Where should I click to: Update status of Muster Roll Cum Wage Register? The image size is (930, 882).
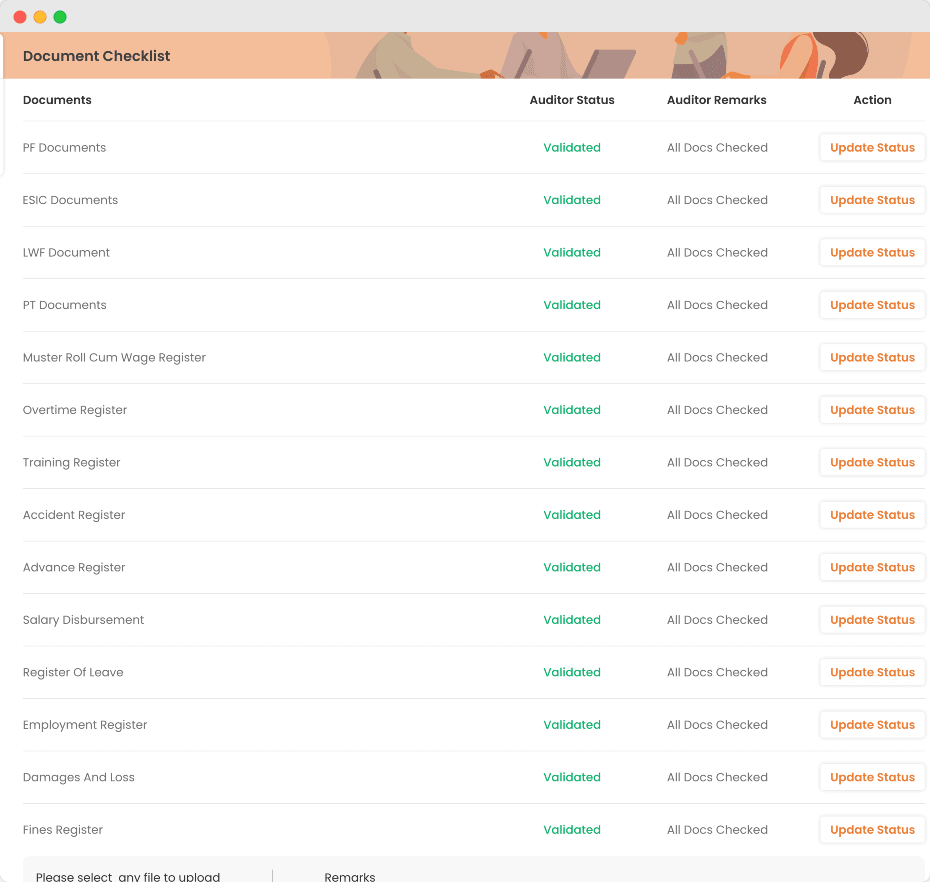[872, 358]
